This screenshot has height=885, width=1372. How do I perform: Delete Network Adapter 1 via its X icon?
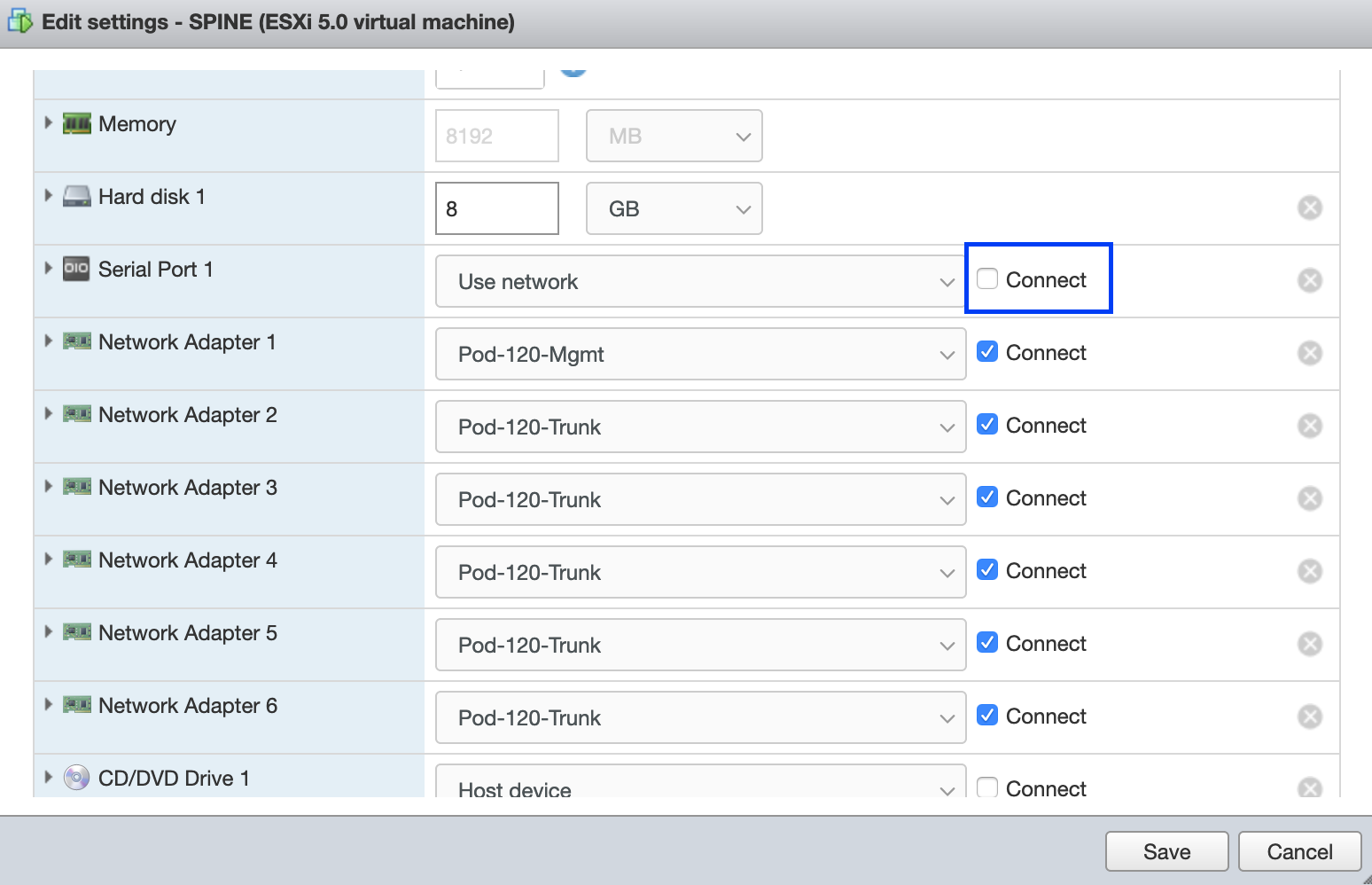(x=1309, y=353)
